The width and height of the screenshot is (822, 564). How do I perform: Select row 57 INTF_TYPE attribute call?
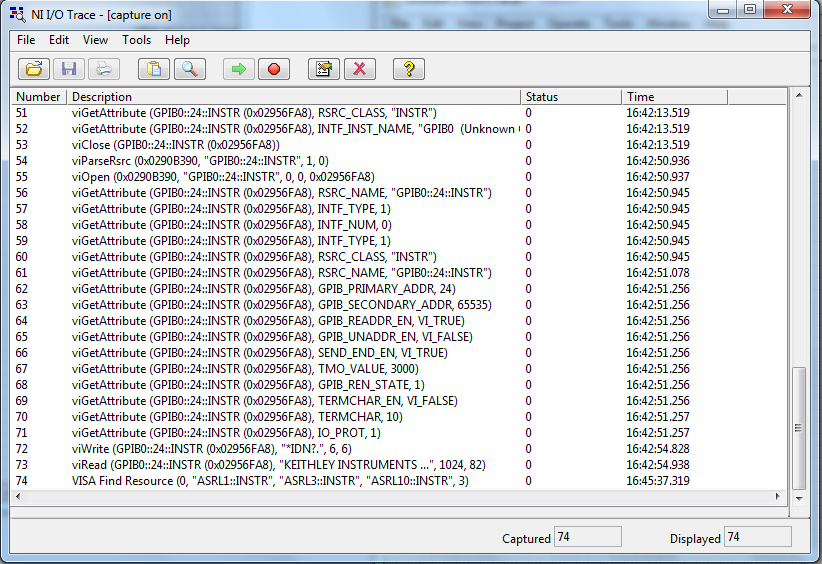point(398,209)
